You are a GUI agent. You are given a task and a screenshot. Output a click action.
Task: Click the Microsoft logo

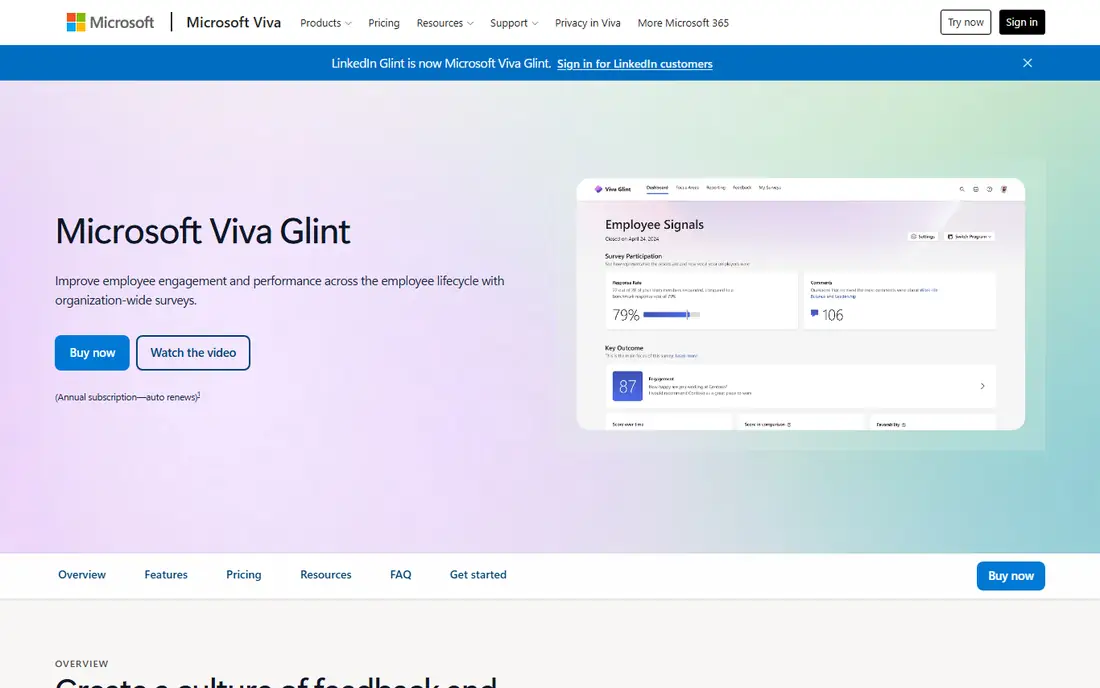(x=110, y=22)
